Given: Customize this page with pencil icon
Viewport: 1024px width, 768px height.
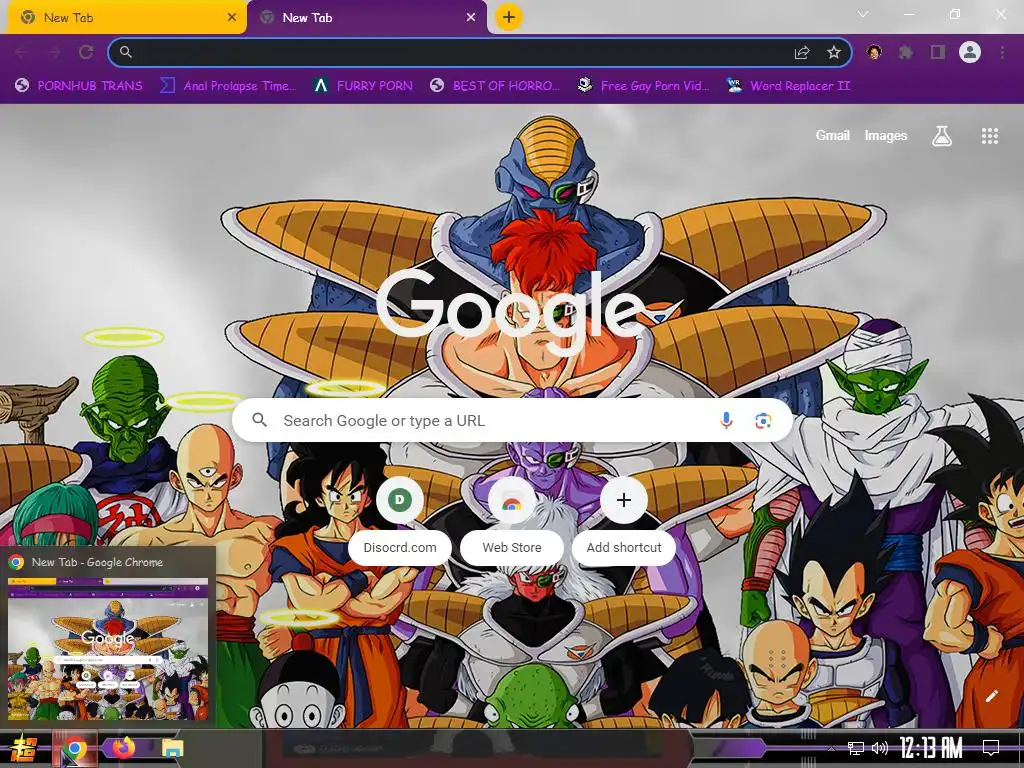Looking at the screenshot, I should point(991,696).
